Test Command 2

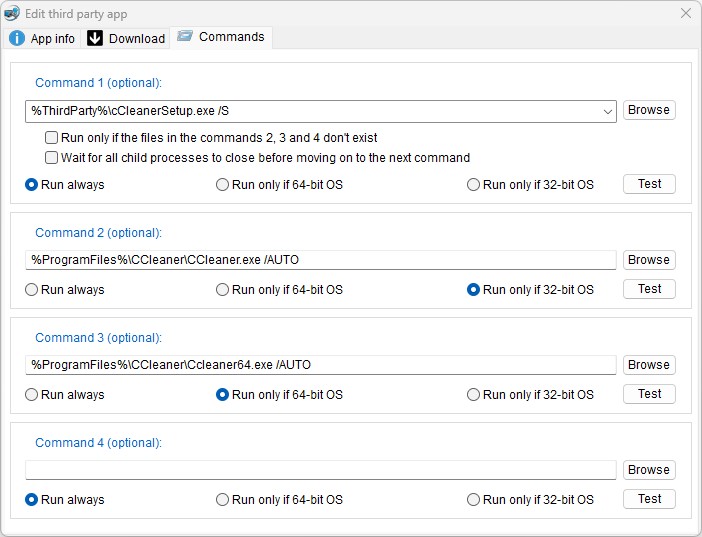pos(649,289)
